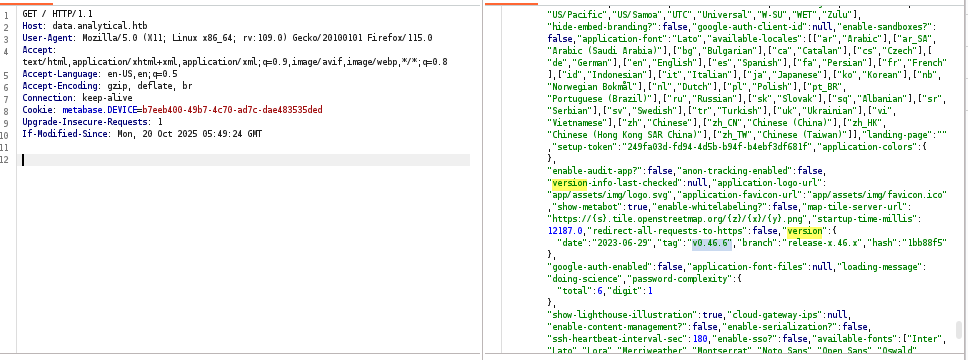Click the 'Mozilla/5.0 (X11; Linux x86_64...' user agent value
Screen dimensions: 968x360
tap(257, 38)
